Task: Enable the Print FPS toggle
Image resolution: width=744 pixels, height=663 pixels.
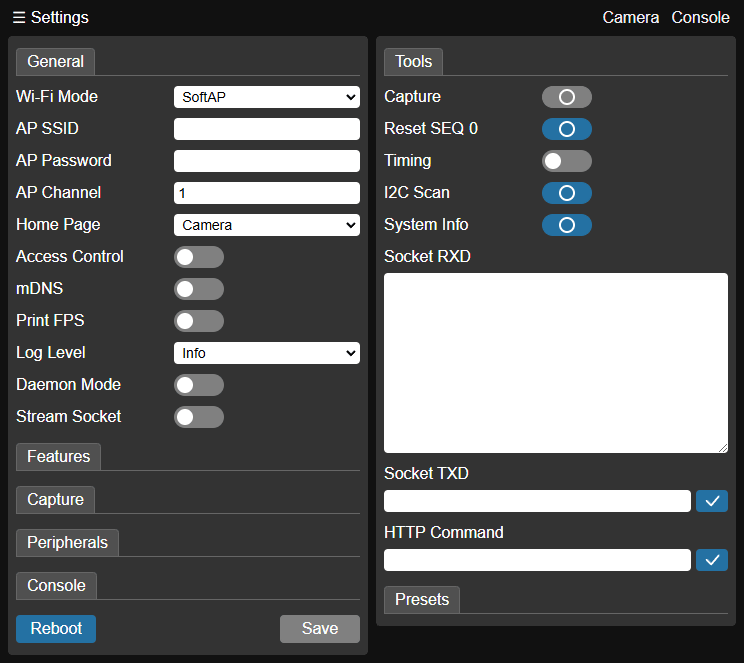Action: [x=198, y=321]
